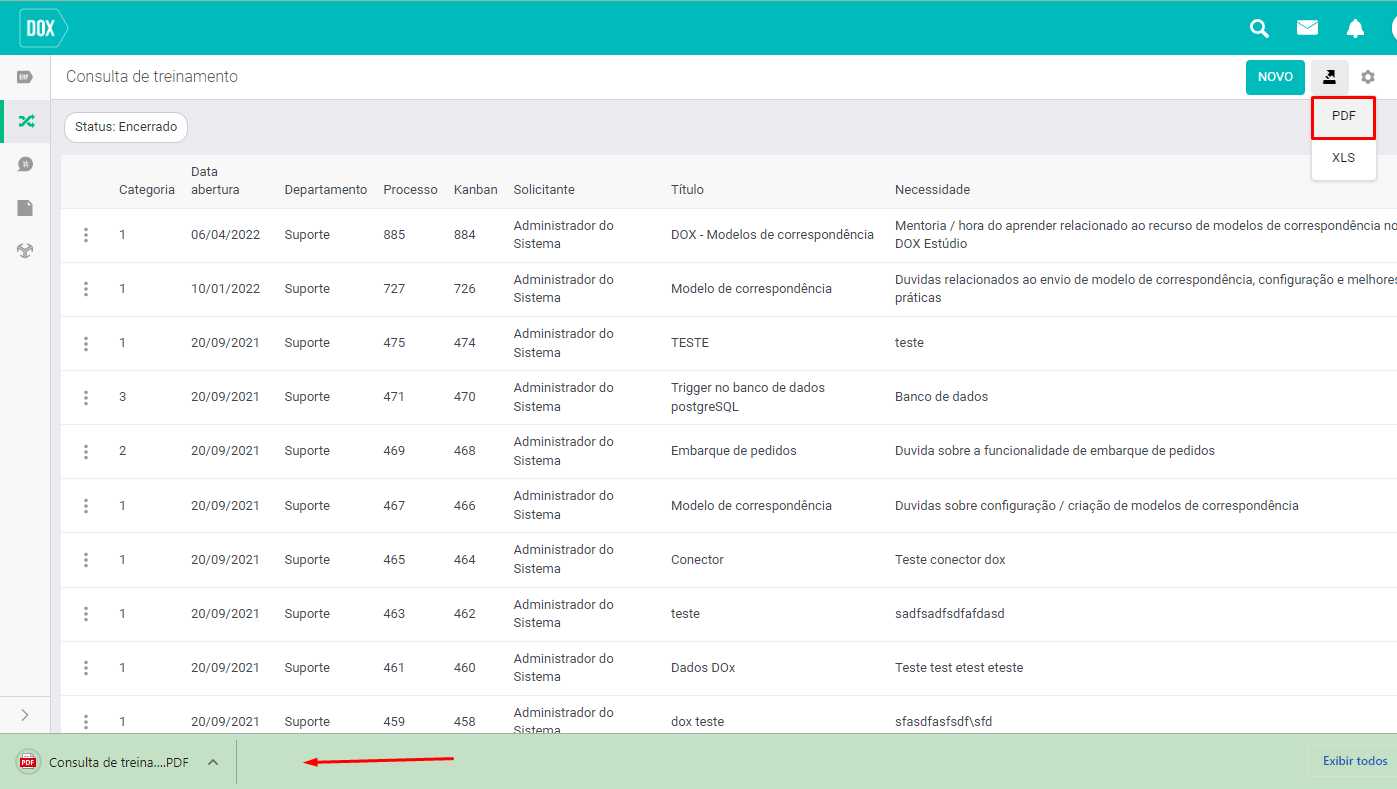Sort by Necessidade column header

pos(932,190)
